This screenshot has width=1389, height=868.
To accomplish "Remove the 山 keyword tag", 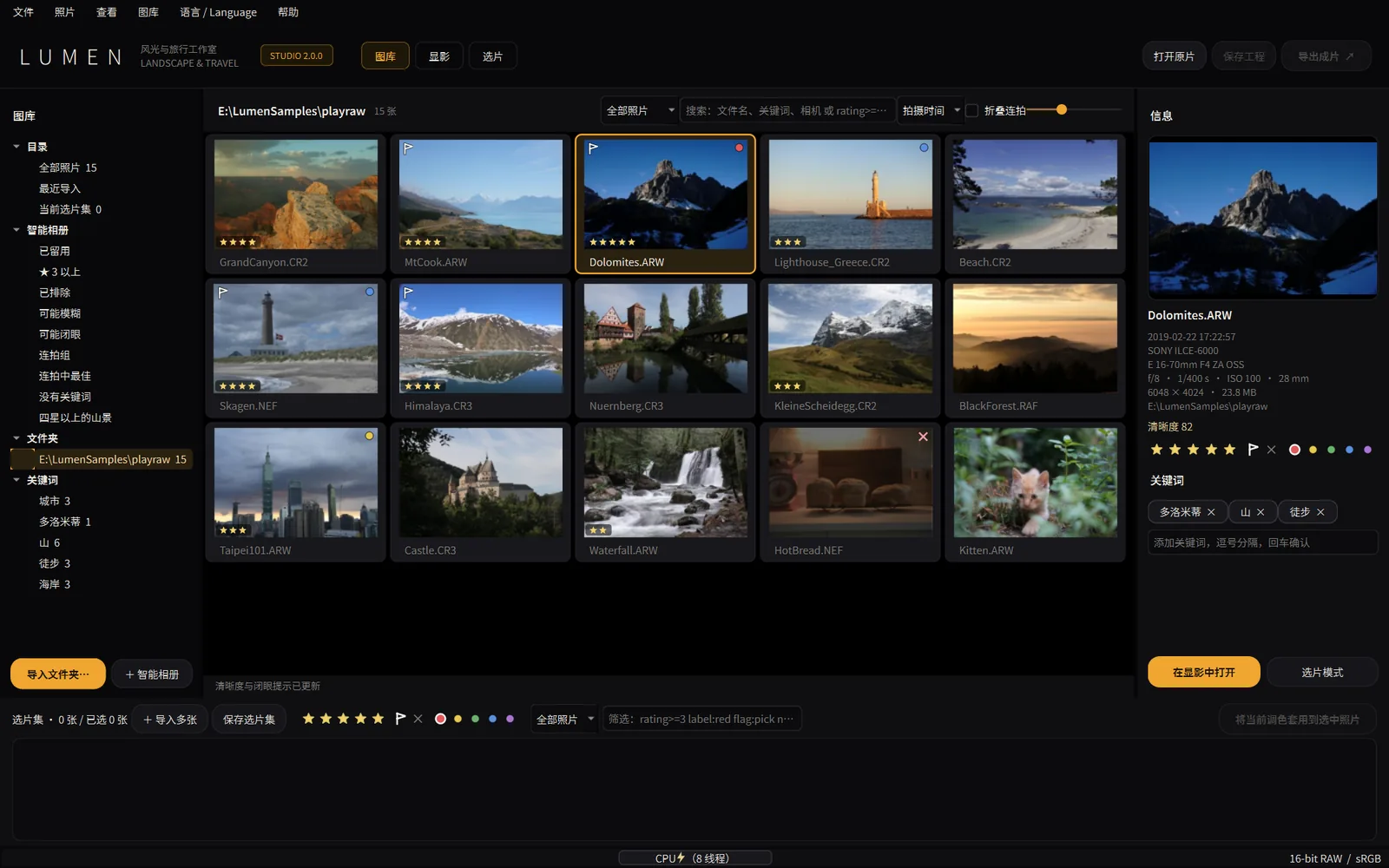I will coord(1261,512).
